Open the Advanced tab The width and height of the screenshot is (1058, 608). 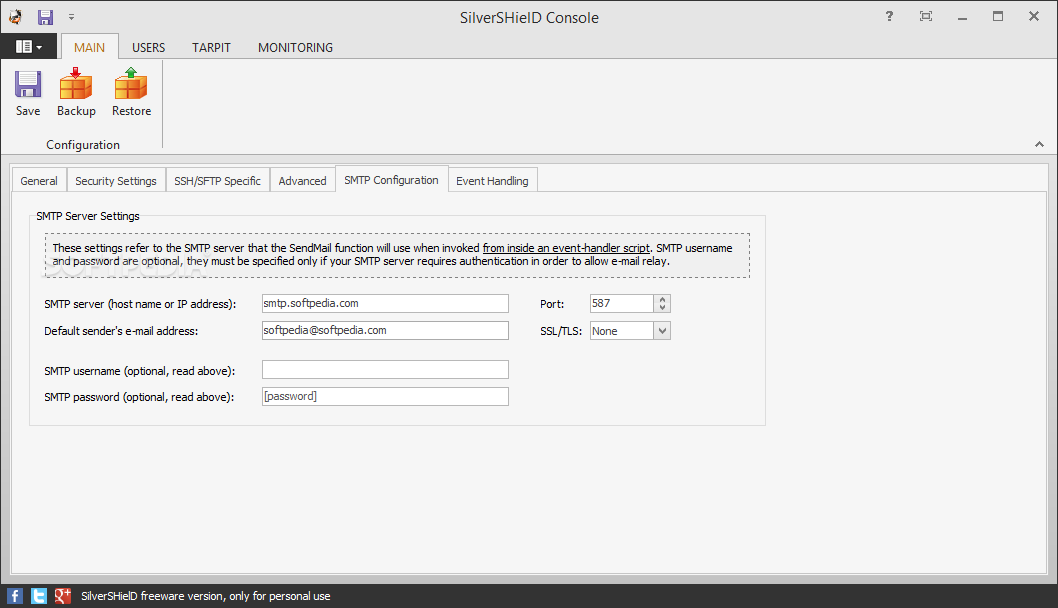point(302,180)
